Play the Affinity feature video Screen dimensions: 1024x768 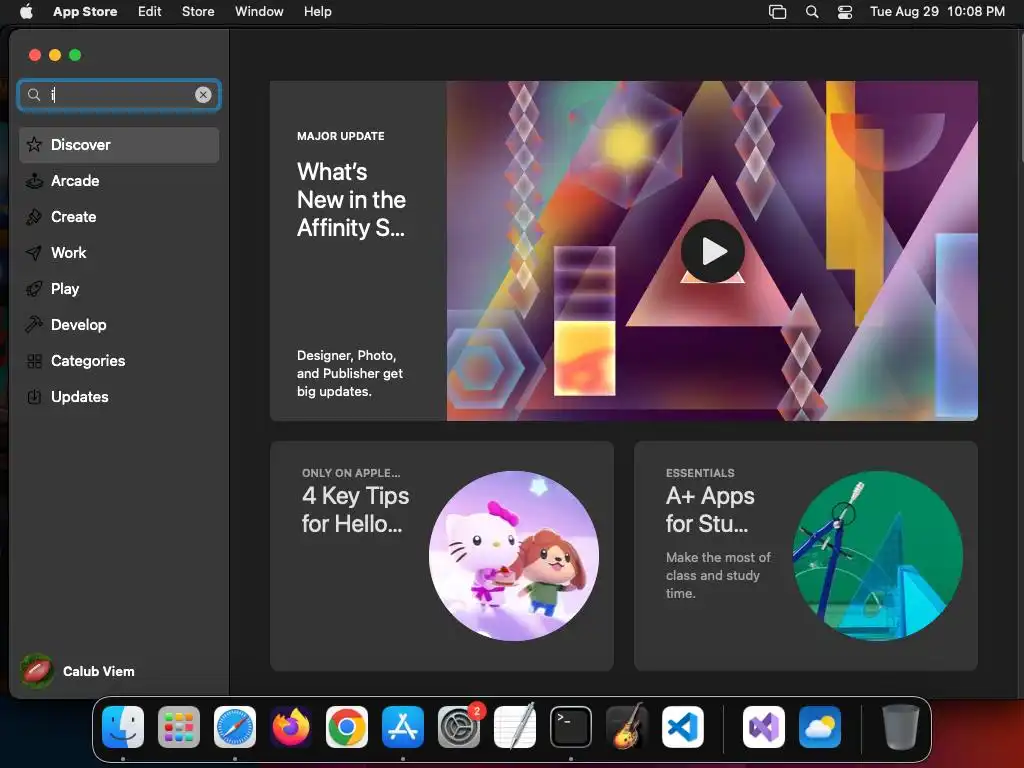pos(712,251)
